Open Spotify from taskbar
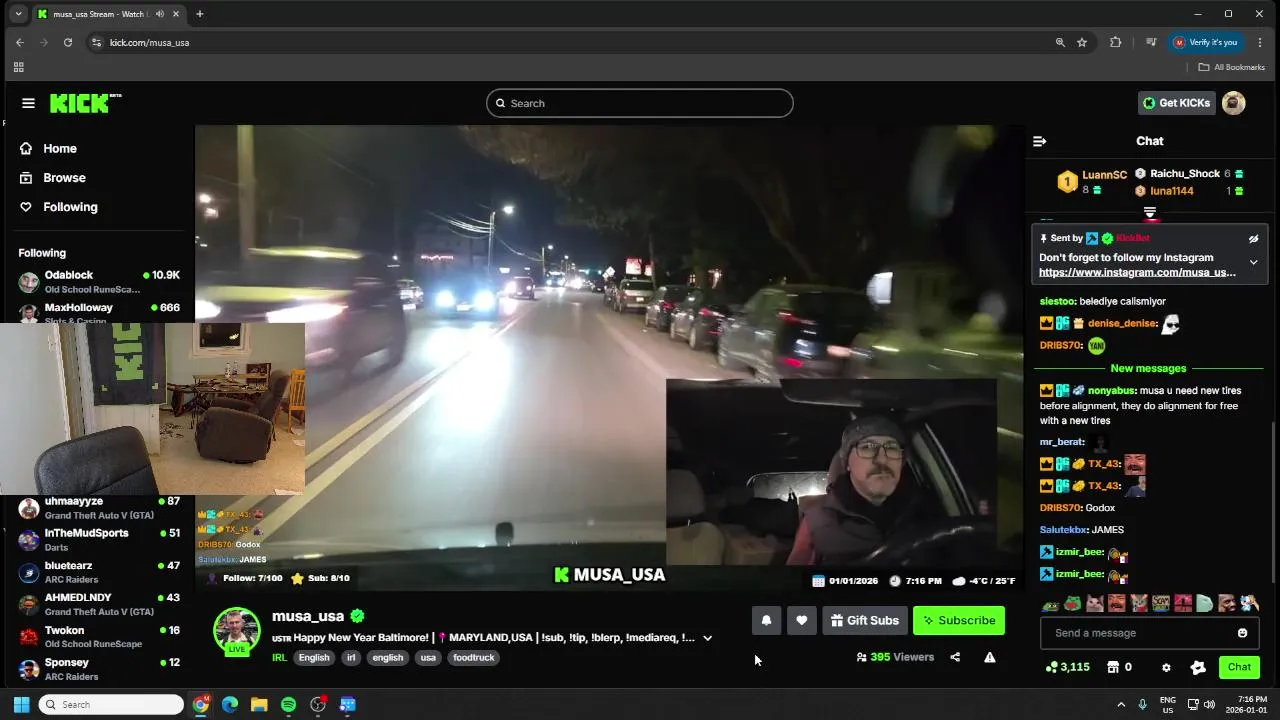Image resolution: width=1280 pixels, height=720 pixels. [289, 705]
